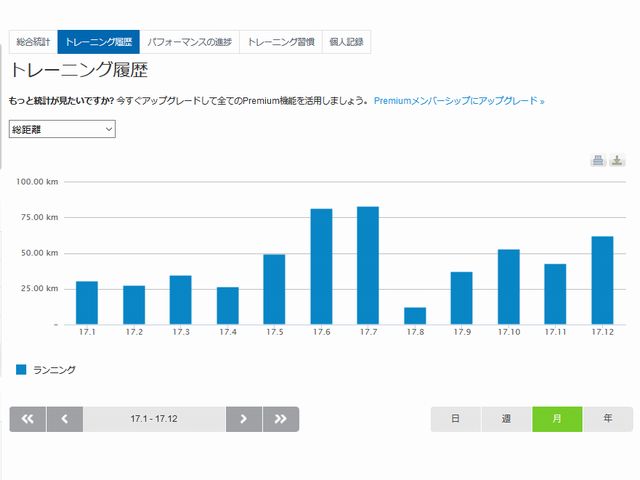This screenshot has width=640, height=480.
Task: Open the 総距離 metric dropdown
Action: point(62,129)
